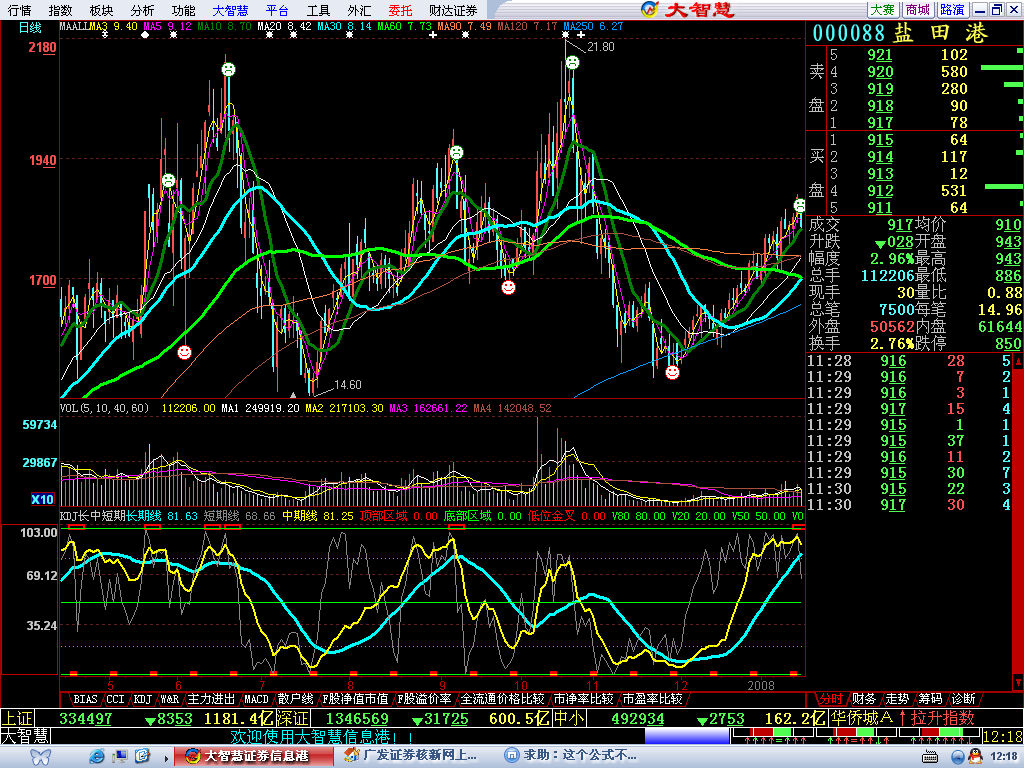
Task: Switch to the 市净率比较 tab
Action: pos(583,699)
